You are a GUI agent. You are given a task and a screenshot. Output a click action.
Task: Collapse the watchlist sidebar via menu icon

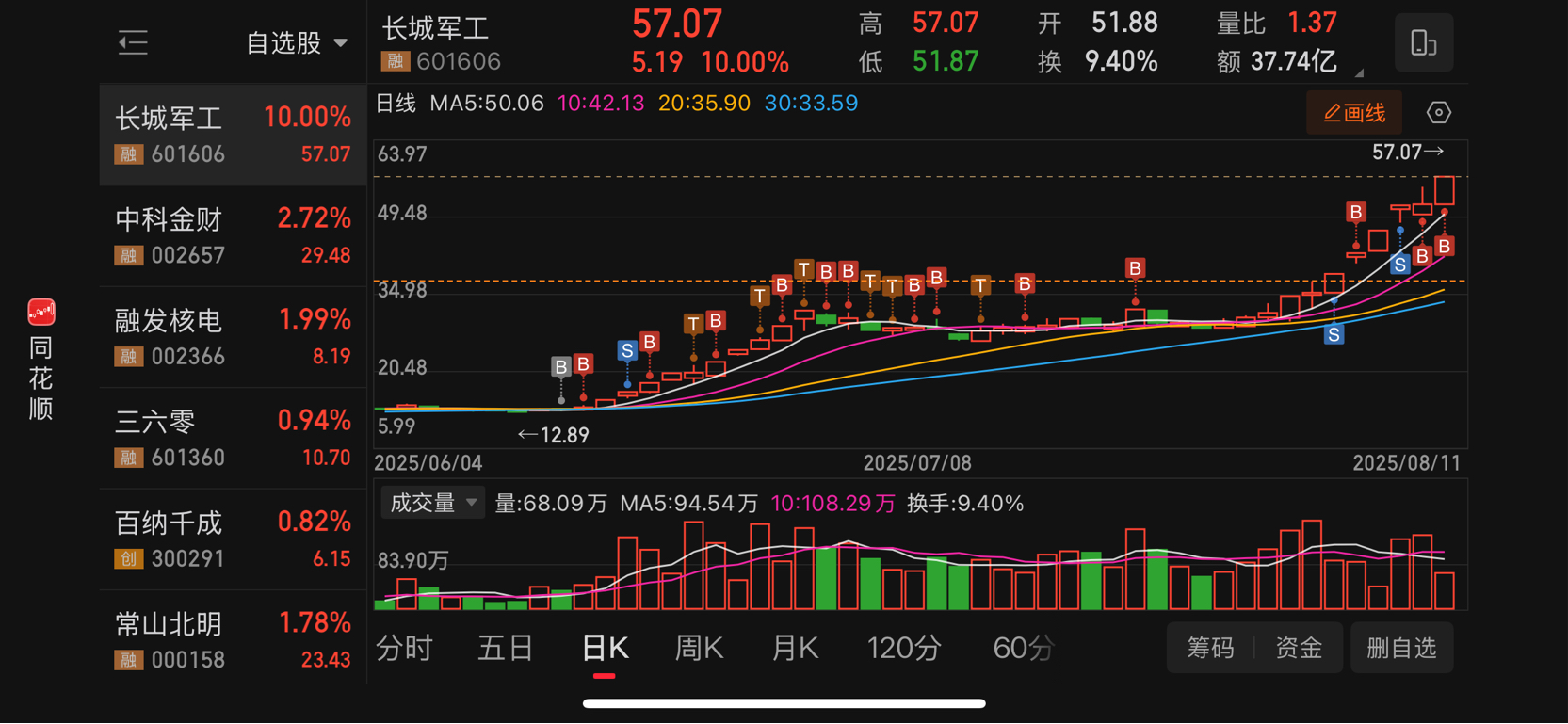133,42
